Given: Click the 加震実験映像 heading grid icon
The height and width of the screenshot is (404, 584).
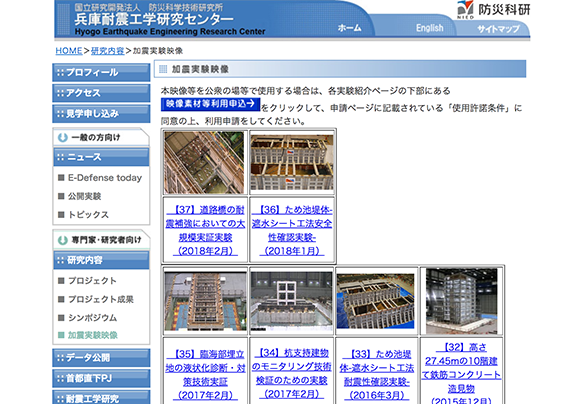Looking at the screenshot, I should coord(163,69).
